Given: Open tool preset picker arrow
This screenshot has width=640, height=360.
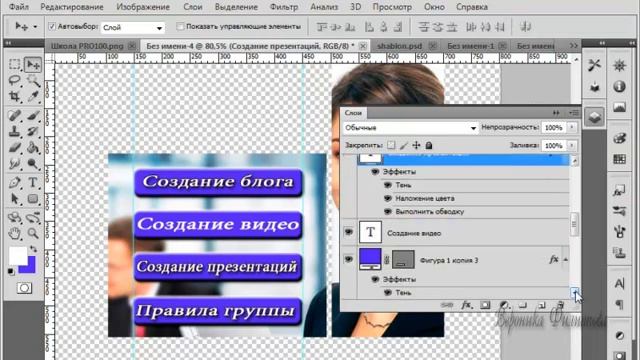Looking at the screenshot, I should (x=35, y=27).
